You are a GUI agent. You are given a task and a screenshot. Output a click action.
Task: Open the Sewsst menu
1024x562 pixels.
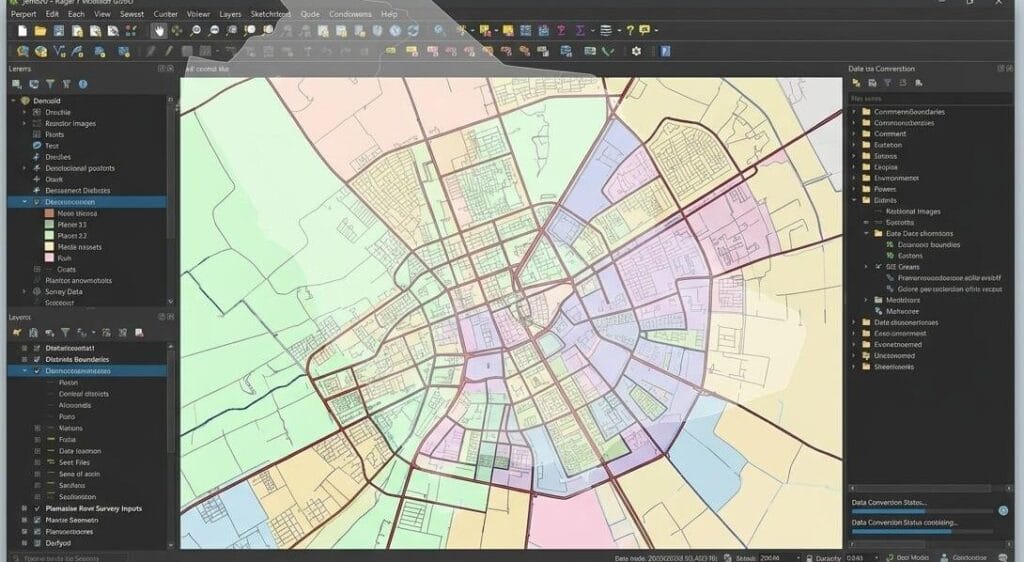[x=132, y=14]
